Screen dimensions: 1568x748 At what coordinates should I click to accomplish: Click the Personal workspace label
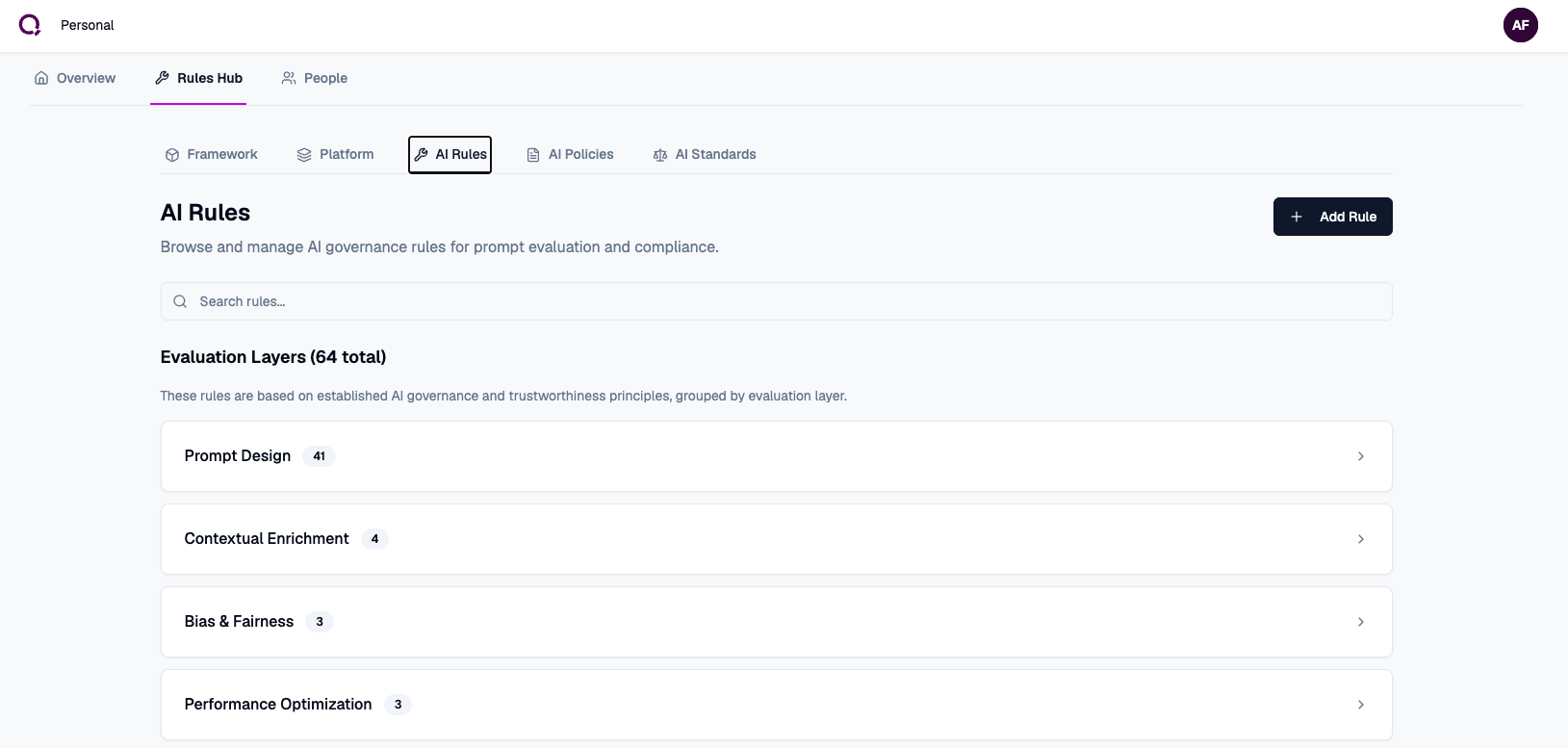click(87, 25)
